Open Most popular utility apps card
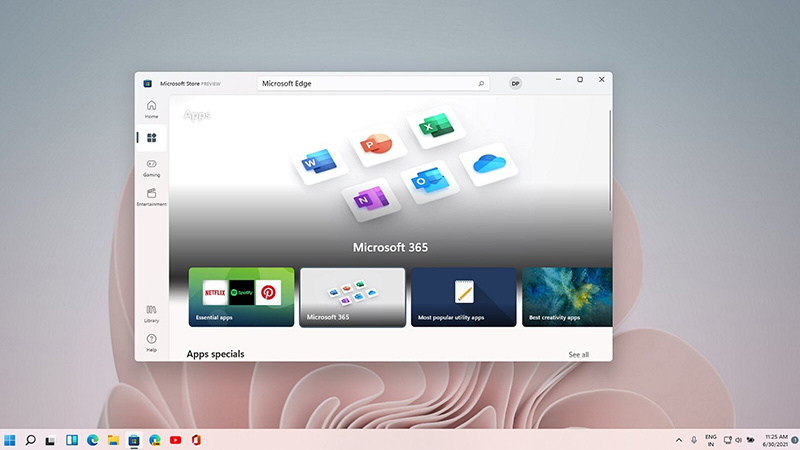Viewport: 800px width, 450px height. pos(464,297)
